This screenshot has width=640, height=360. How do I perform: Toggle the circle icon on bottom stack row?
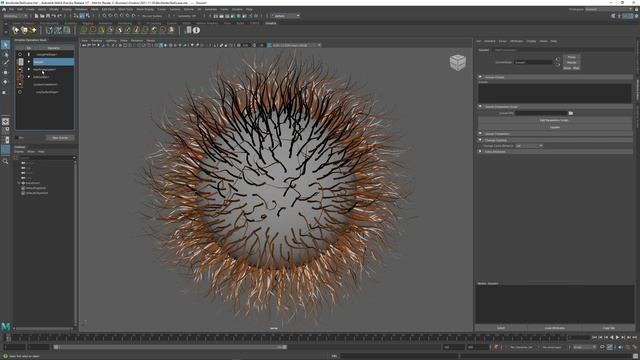[20, 92]
